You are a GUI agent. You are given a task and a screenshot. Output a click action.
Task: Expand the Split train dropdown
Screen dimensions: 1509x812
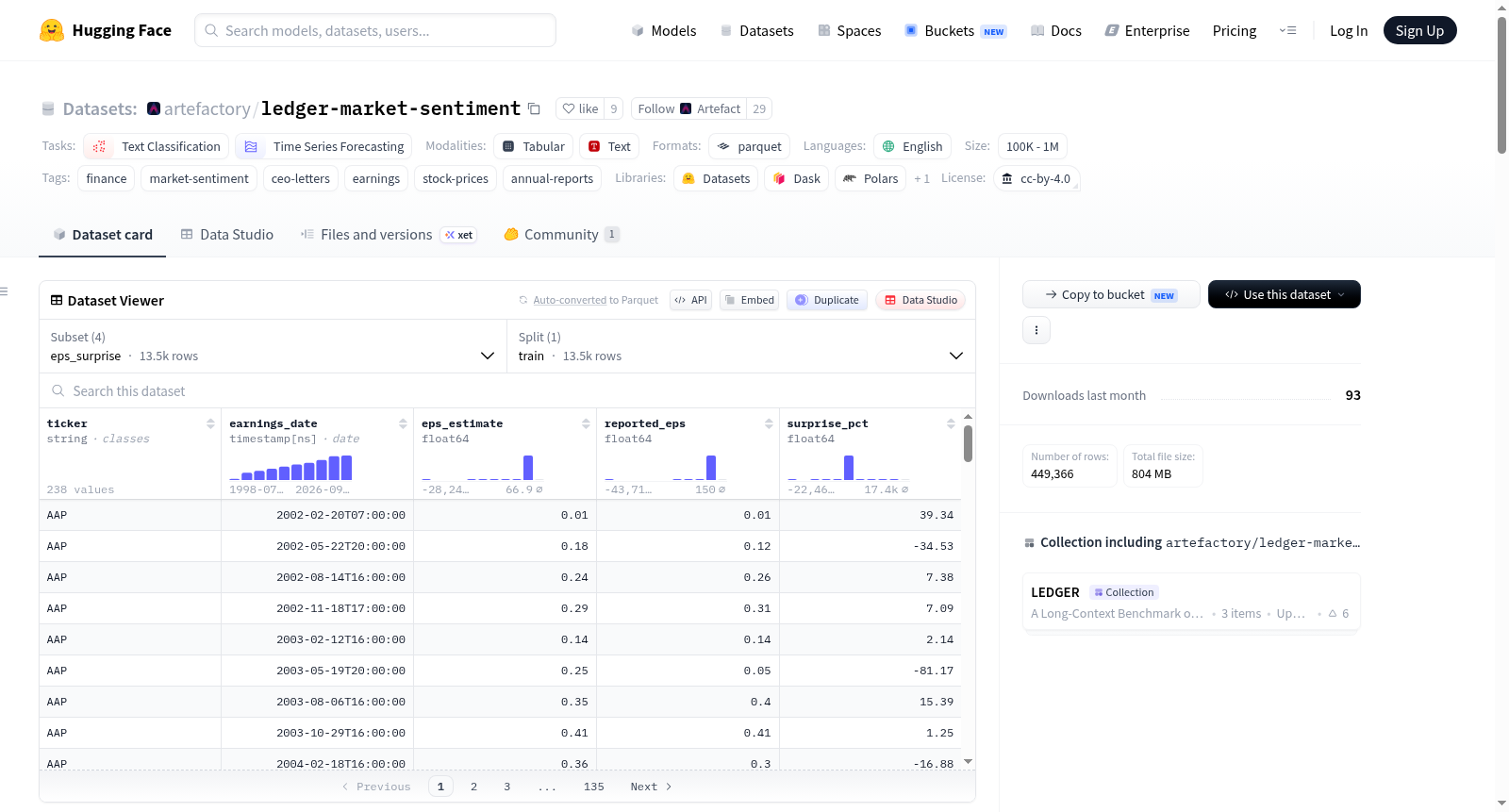click(741, 346)
